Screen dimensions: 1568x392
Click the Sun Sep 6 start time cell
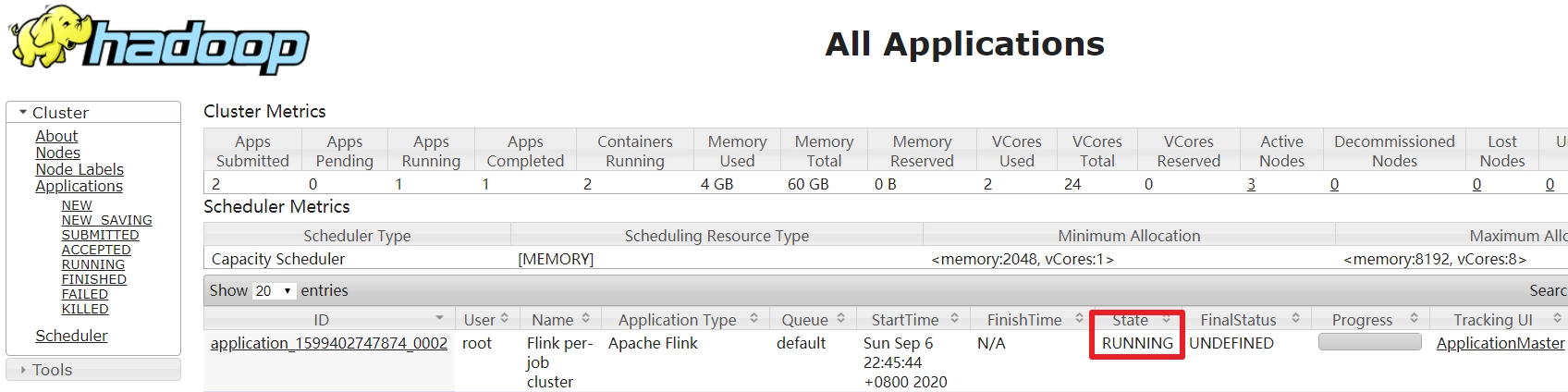click(x=905, y=362)
